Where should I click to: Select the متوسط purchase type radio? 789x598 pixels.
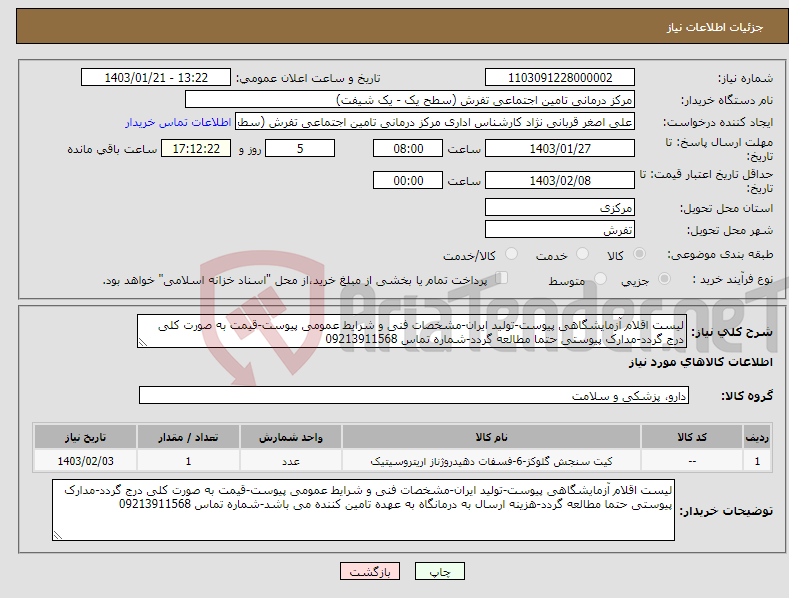coord(600,279)
